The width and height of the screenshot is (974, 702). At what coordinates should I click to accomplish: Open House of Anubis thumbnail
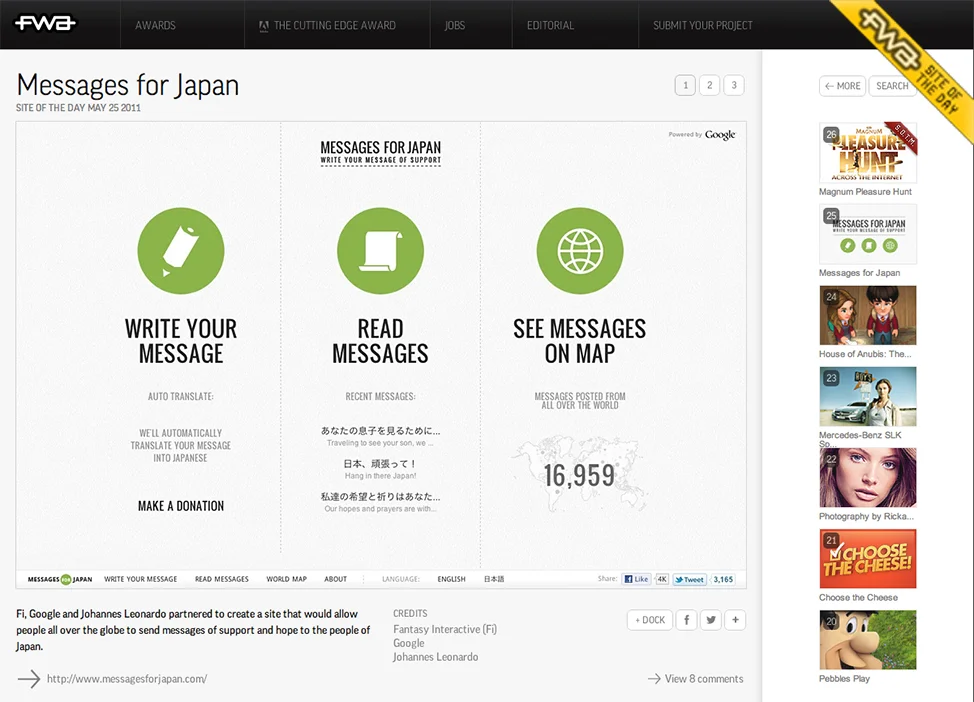(x=868, y=315)
